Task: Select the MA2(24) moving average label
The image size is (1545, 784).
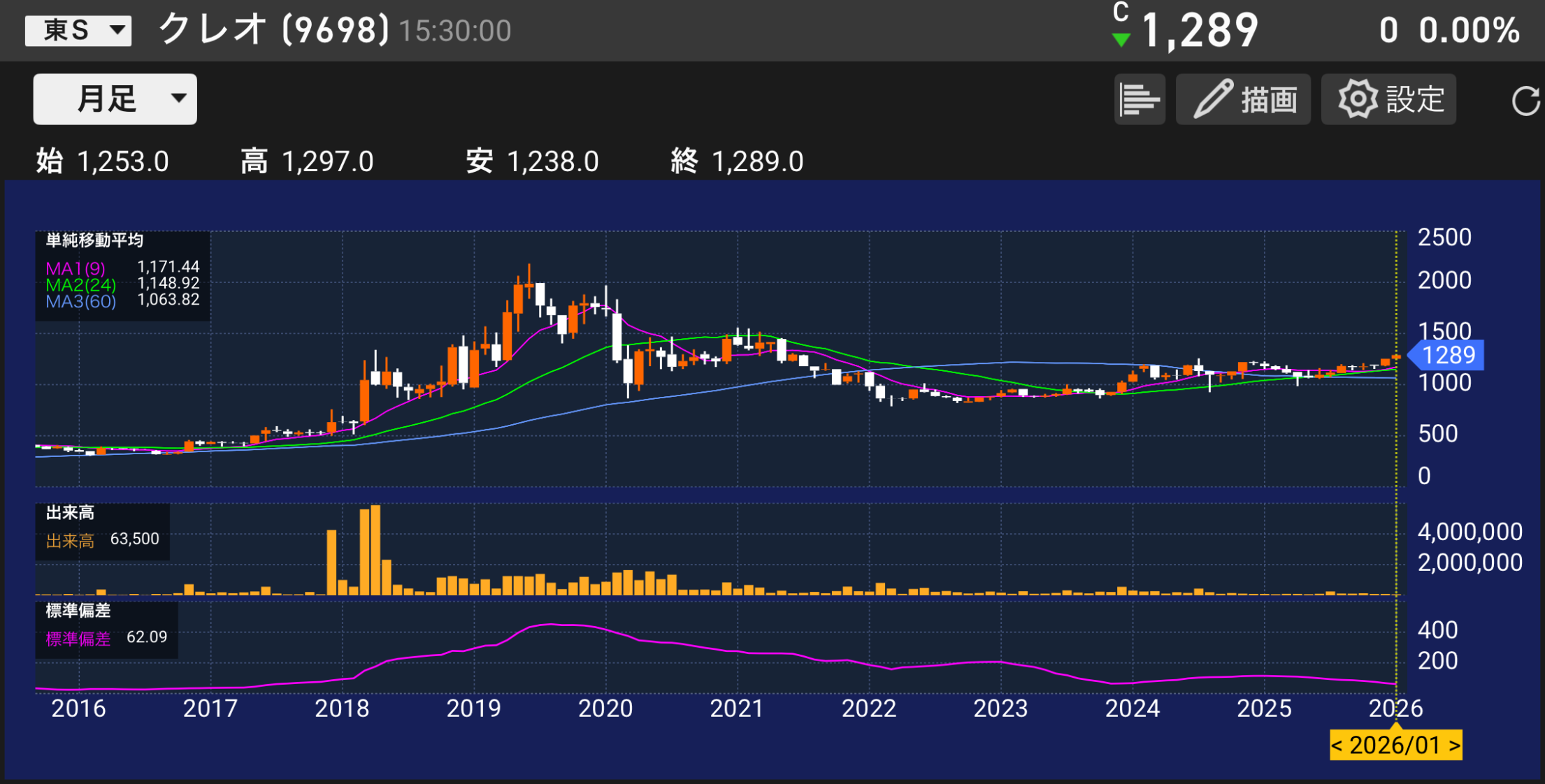Action: coord(80,285)
